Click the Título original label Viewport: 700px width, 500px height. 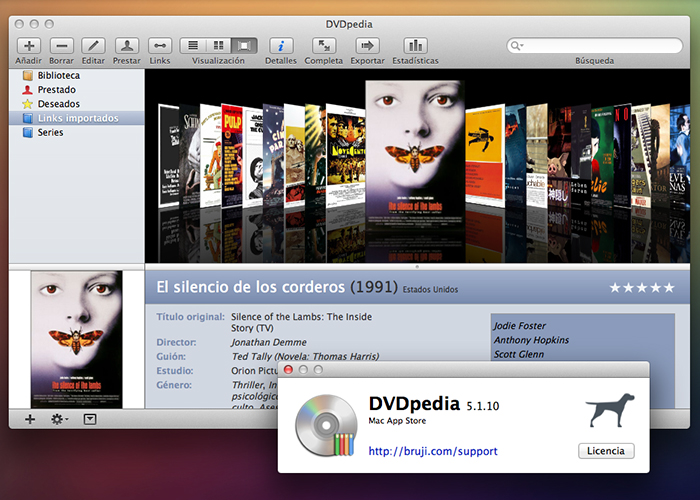click(x=191, y=317)
